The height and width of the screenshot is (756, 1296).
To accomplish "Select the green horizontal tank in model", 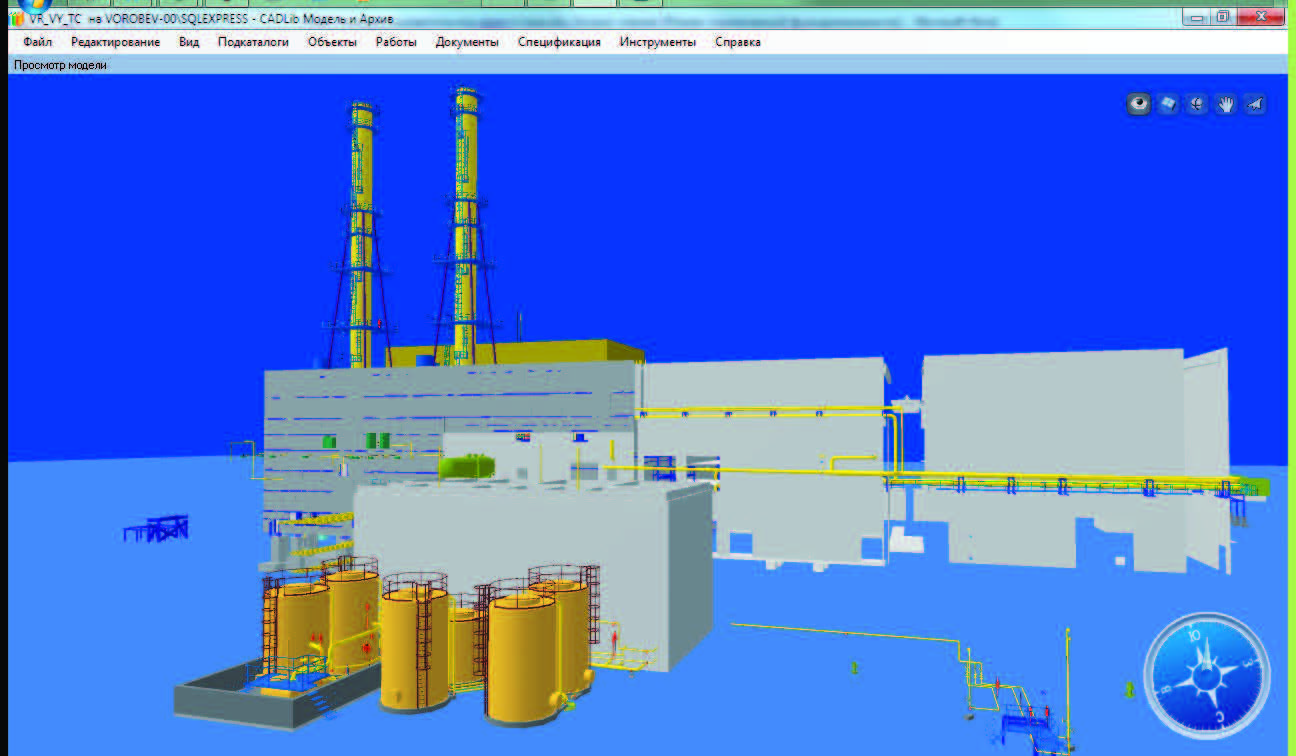I will pyautogui.click(x=467, y=464).
